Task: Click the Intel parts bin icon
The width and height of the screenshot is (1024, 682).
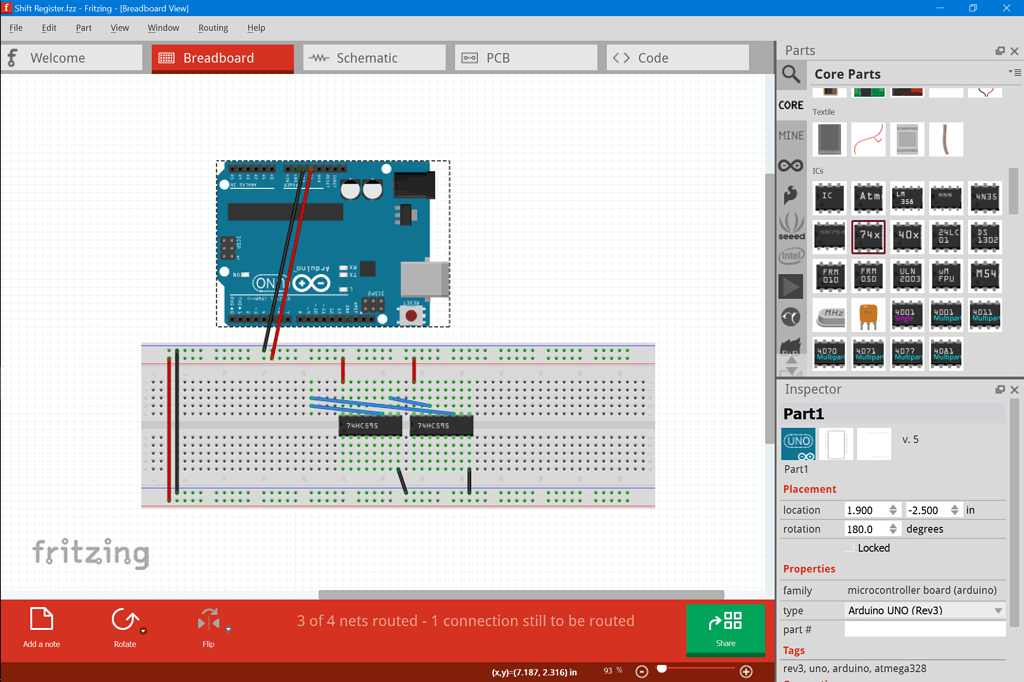Action: tap(791, 255)
